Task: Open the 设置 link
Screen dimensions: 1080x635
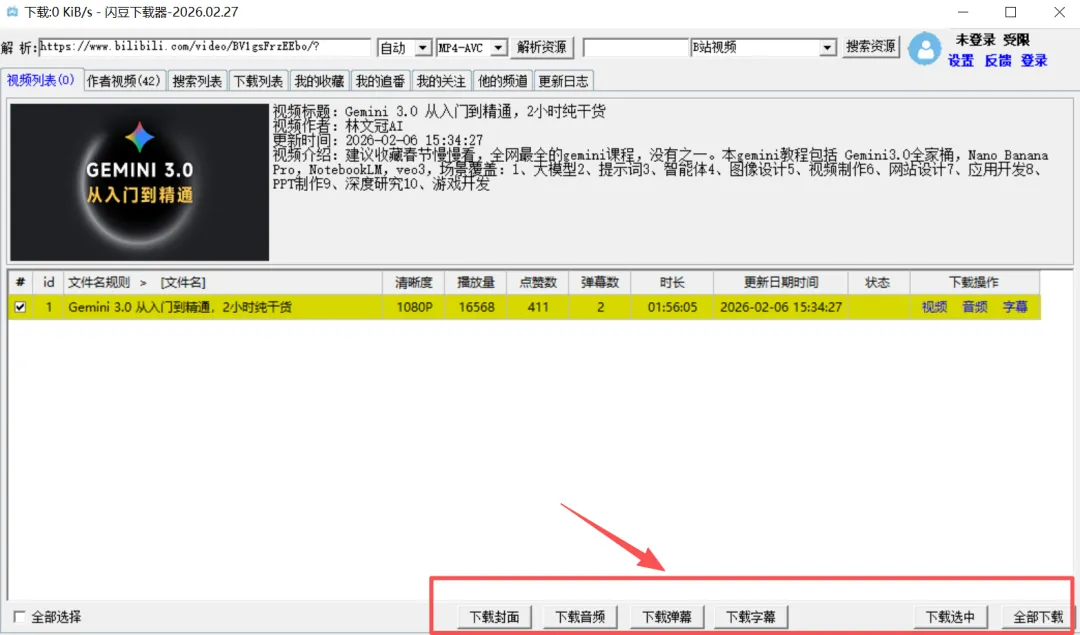Action: point(961,61)
